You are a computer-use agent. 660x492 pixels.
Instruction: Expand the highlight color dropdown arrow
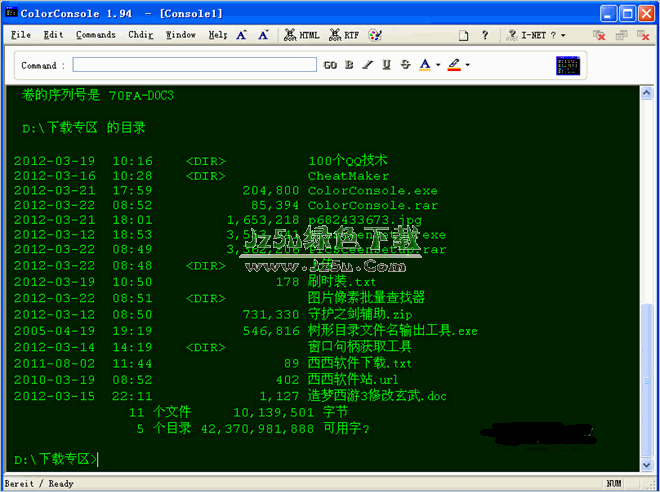coord(467,65)
